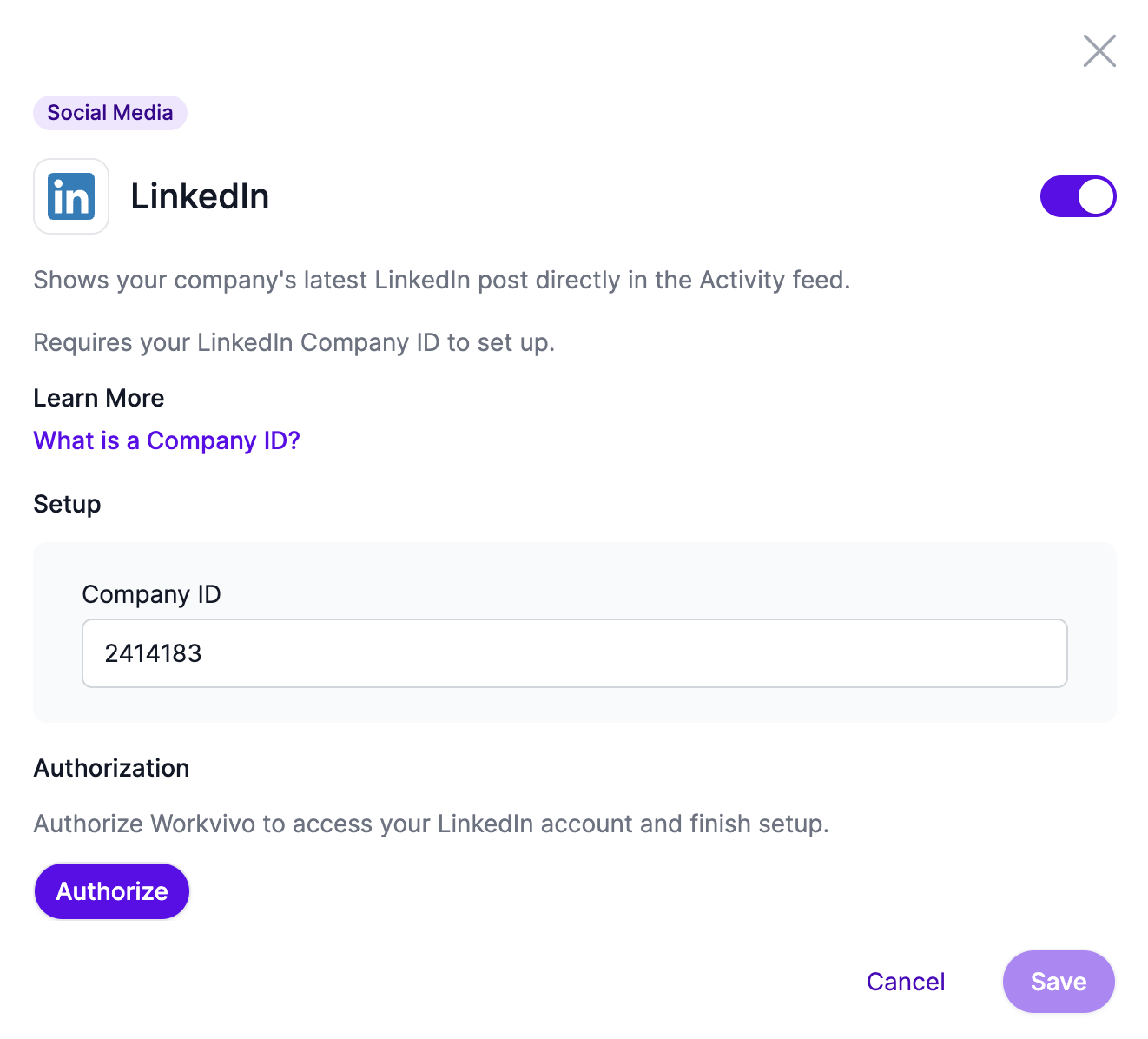This screenshot has height=1039, width=1148.
Task: Click the Activity feed description sentence
Action: [441, 280]
